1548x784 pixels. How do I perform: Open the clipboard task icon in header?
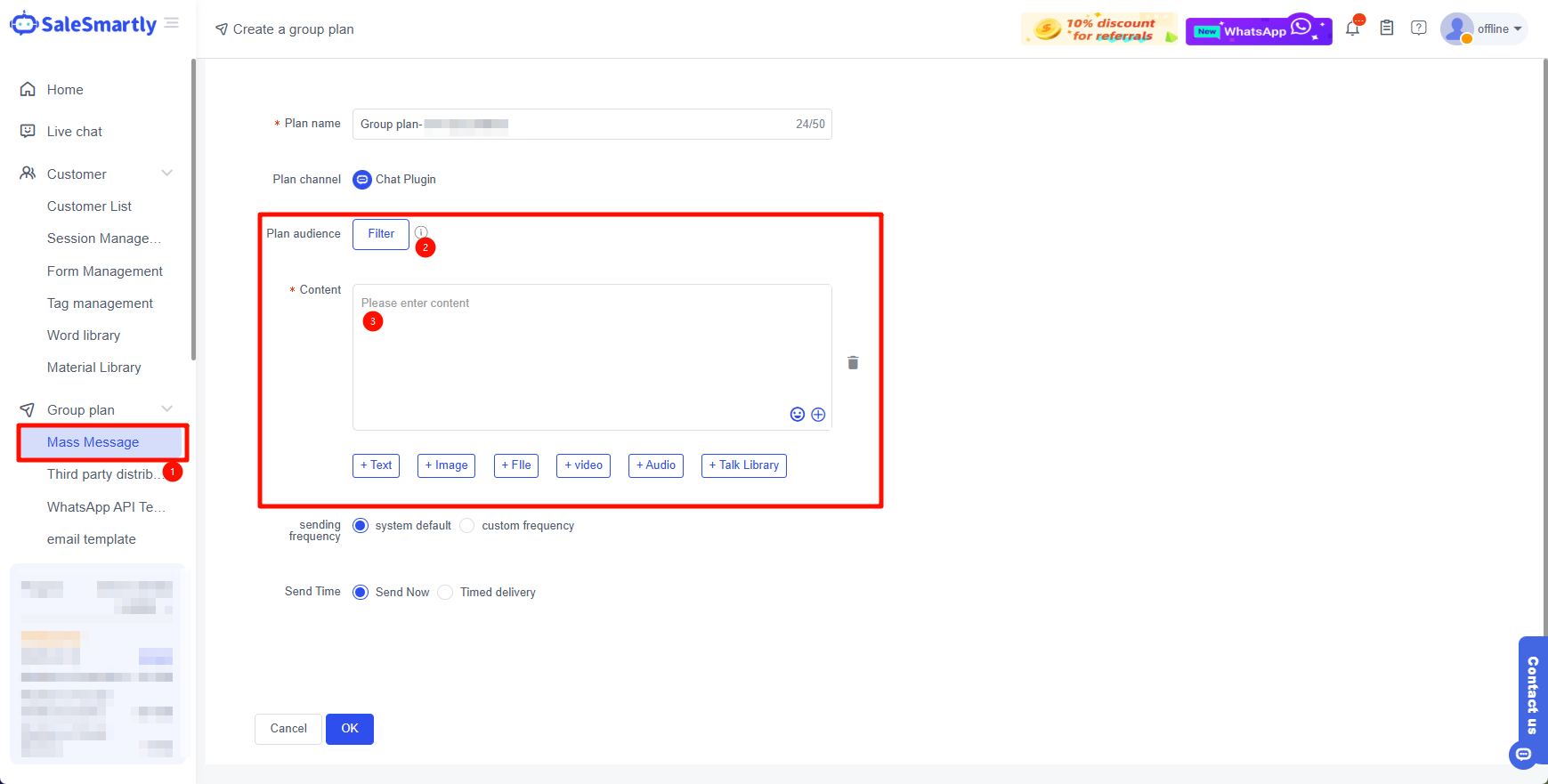tap(1386, 28)
